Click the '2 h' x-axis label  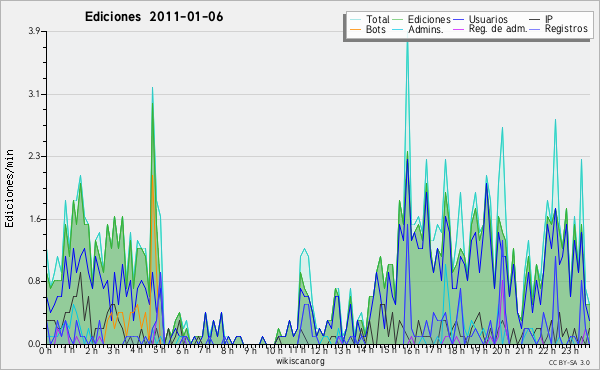pos(91,351)
